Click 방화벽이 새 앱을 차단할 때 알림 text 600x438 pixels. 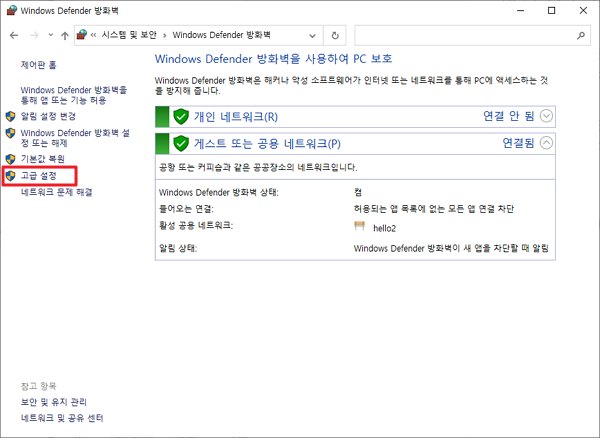[451, 249]
